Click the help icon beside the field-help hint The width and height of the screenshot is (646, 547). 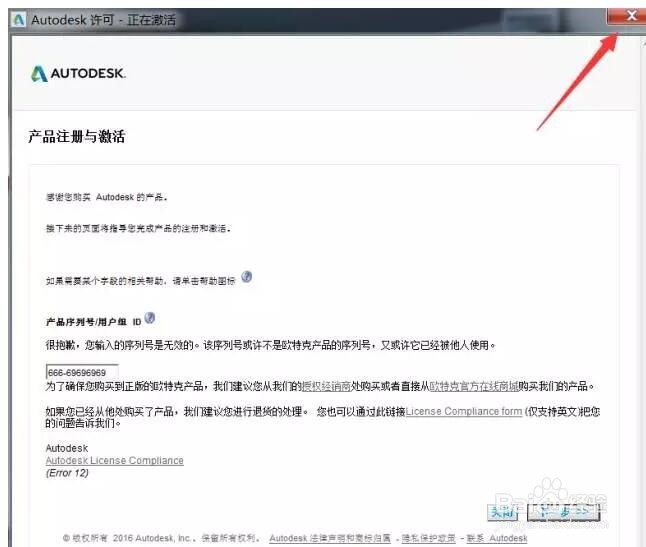coord(246,277)
